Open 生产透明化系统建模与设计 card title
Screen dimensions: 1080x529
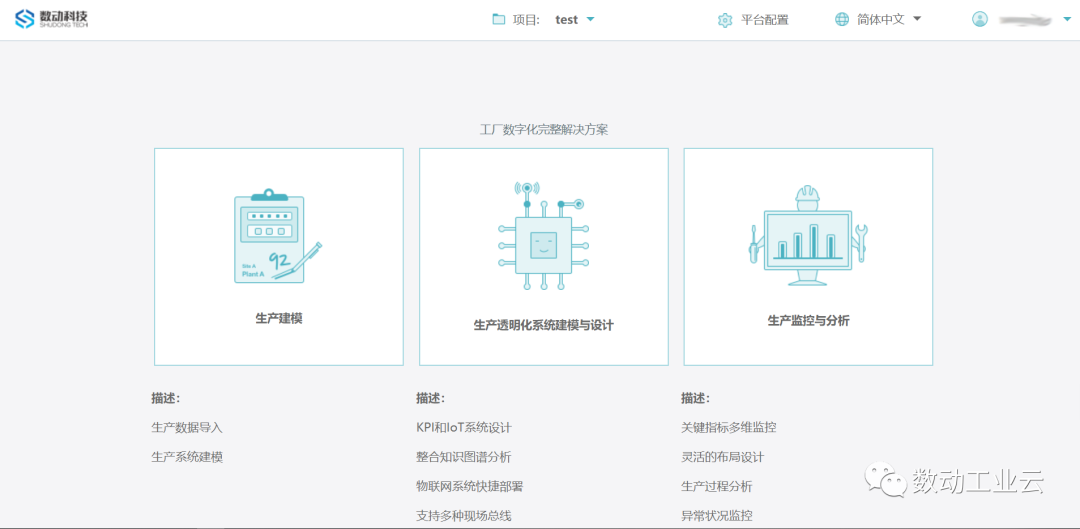click(543, 324)
